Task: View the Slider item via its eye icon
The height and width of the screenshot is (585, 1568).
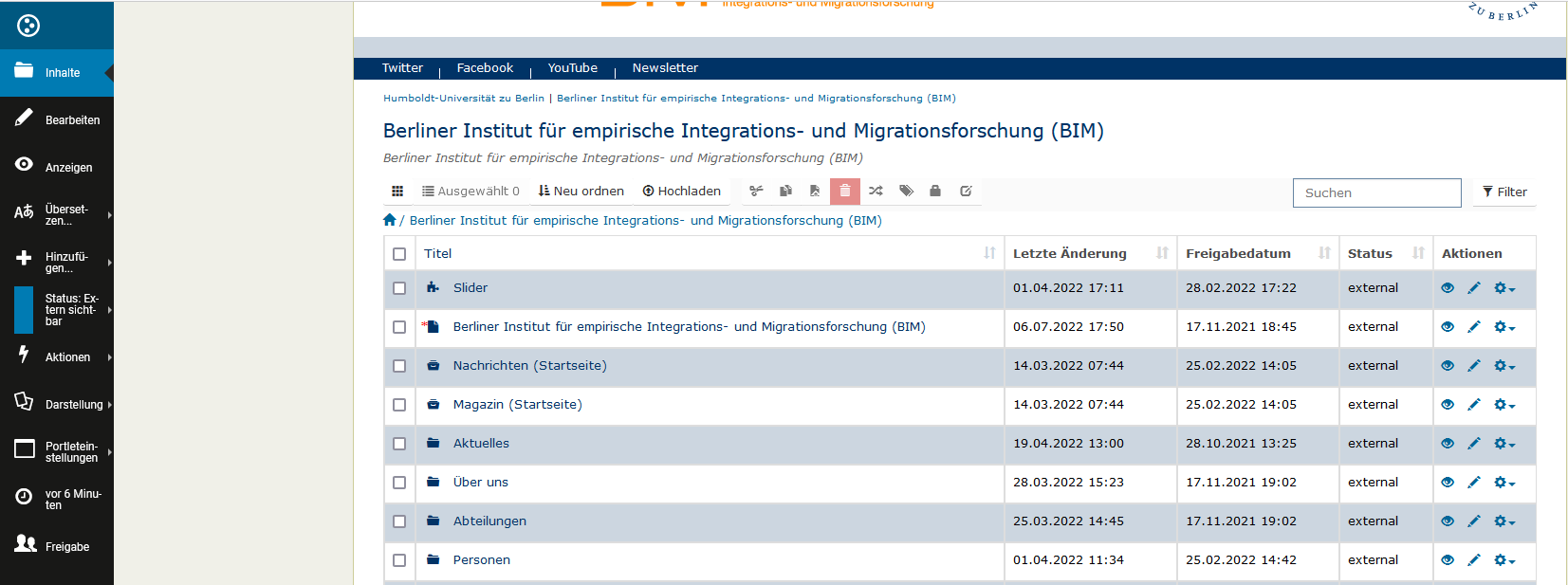Action: click(x=1448, y=288)
